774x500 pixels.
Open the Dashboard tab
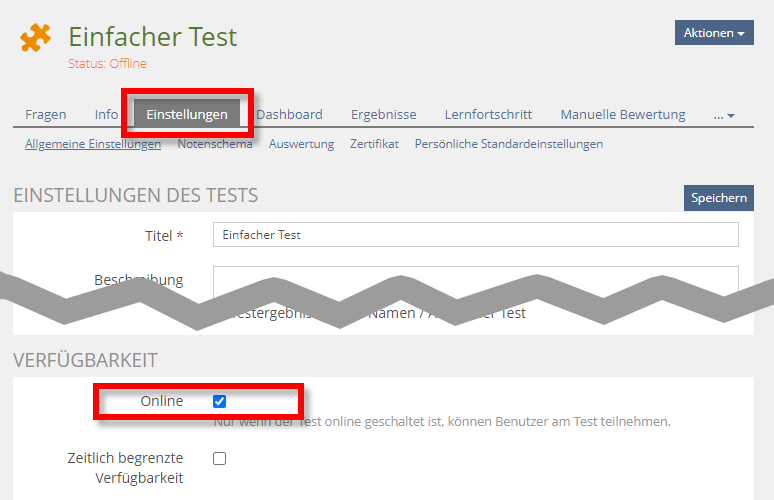[289, 115]
